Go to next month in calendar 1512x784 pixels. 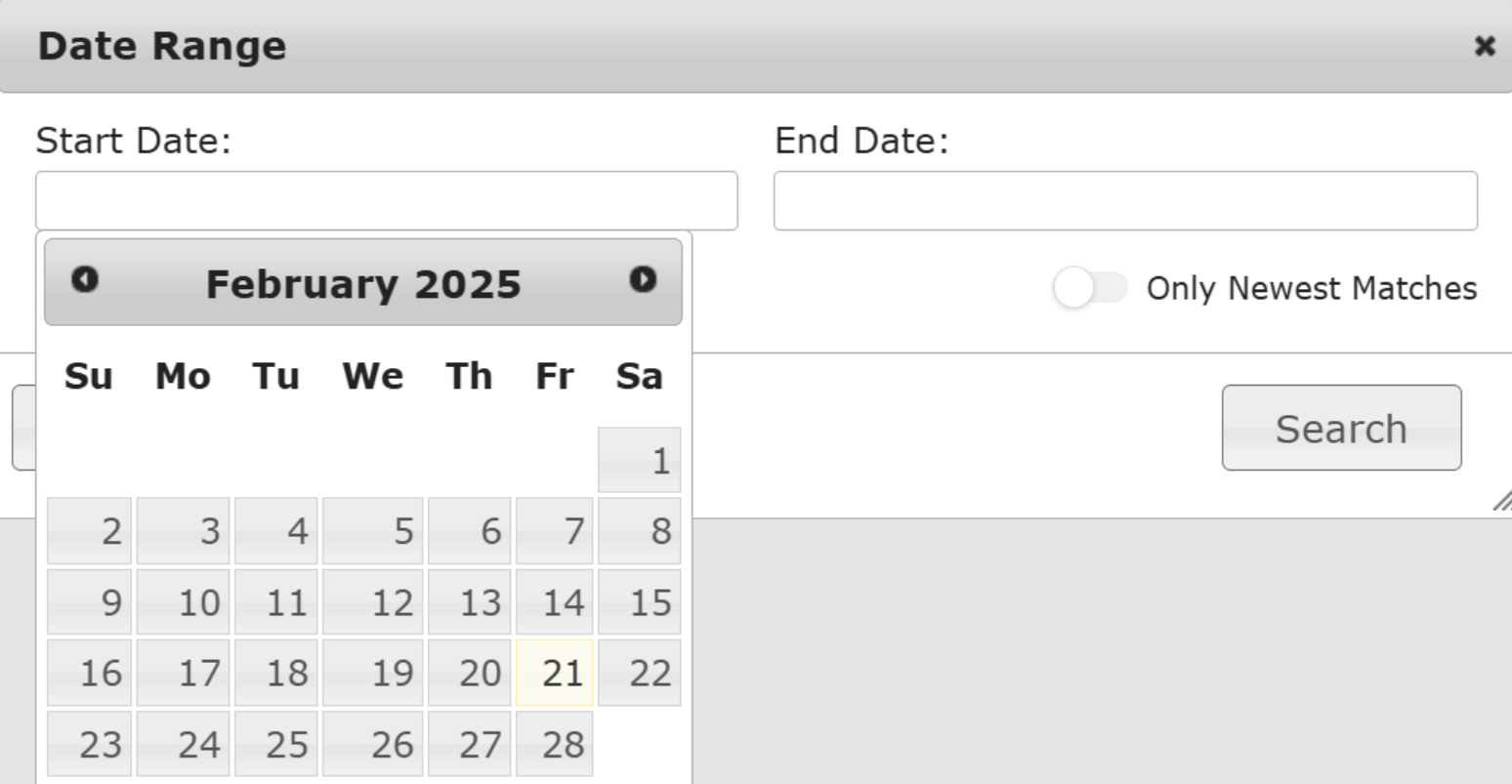click(x=643, y=279)
